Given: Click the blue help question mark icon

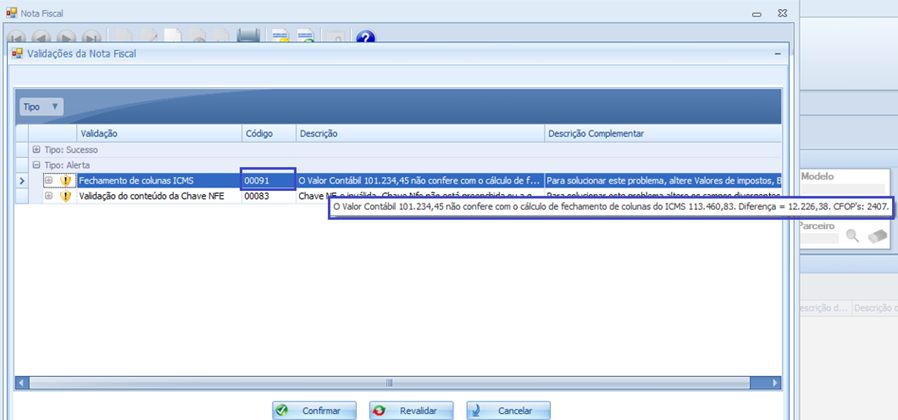Looking at the screenshot, I should pos(365,38).
